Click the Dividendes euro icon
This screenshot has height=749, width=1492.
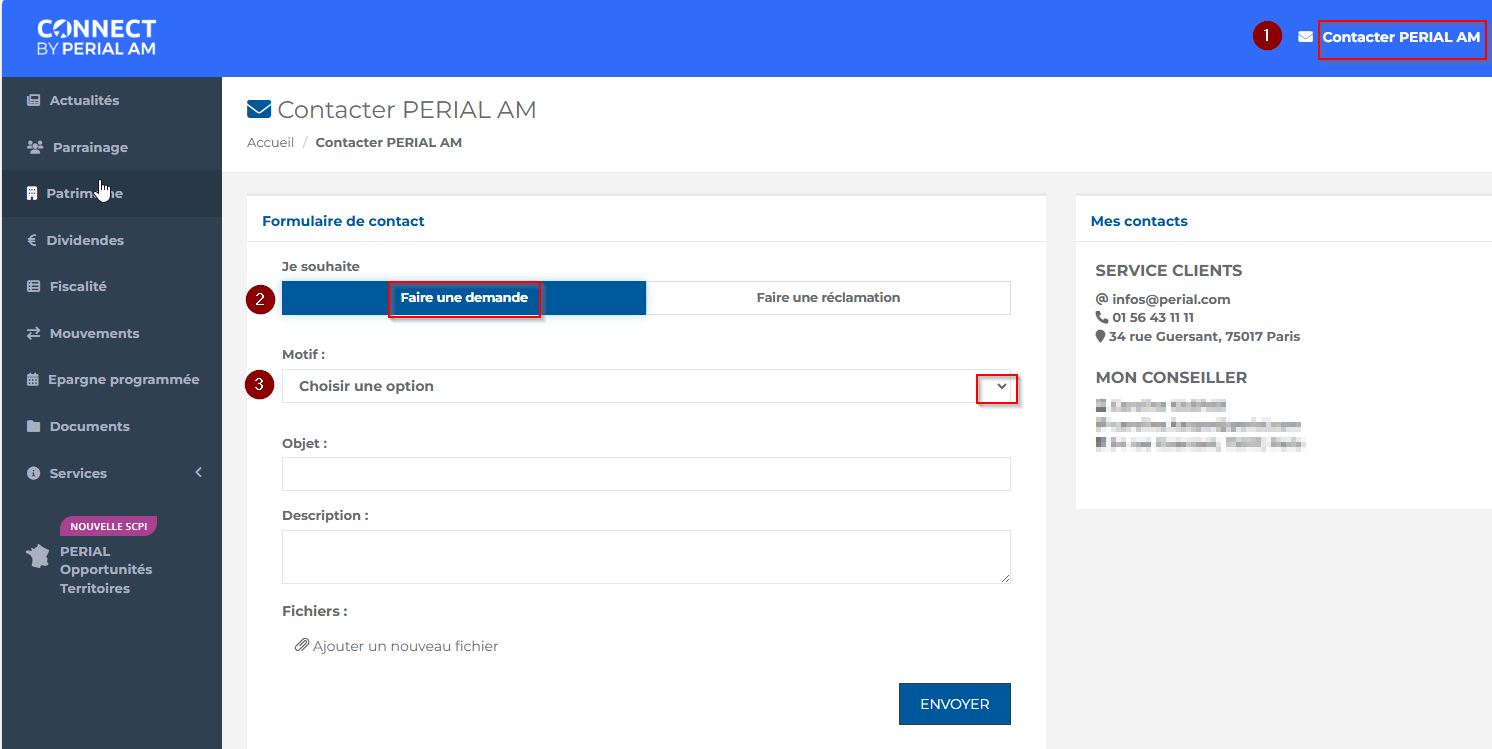pos(32,240)
